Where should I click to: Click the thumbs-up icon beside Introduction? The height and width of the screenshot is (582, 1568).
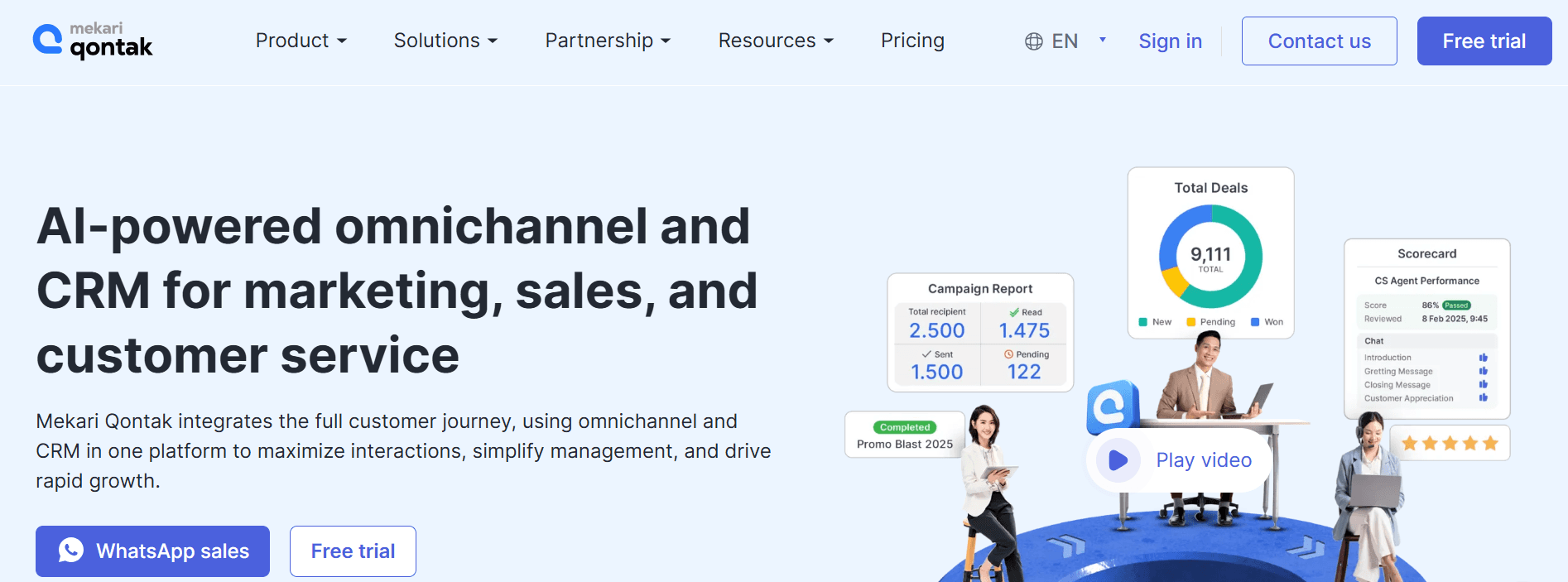[1484, 358]
